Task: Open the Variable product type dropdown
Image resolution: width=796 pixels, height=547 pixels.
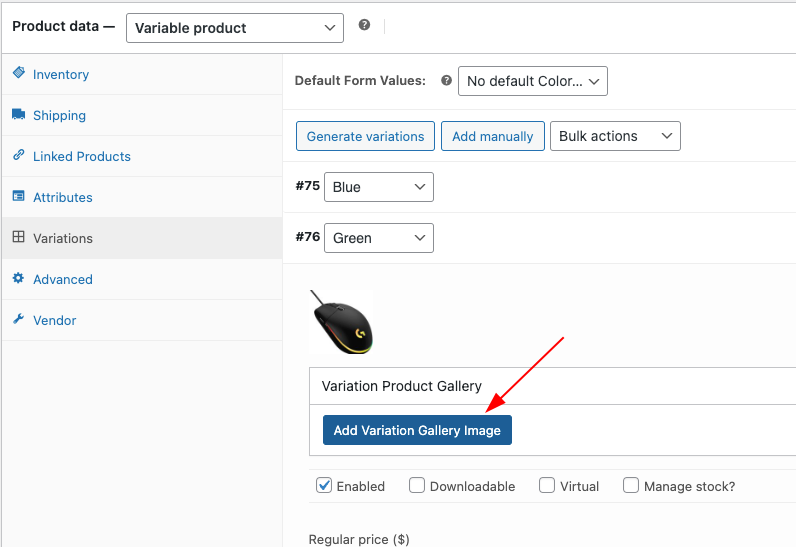Action: click(x=235, y=28)
